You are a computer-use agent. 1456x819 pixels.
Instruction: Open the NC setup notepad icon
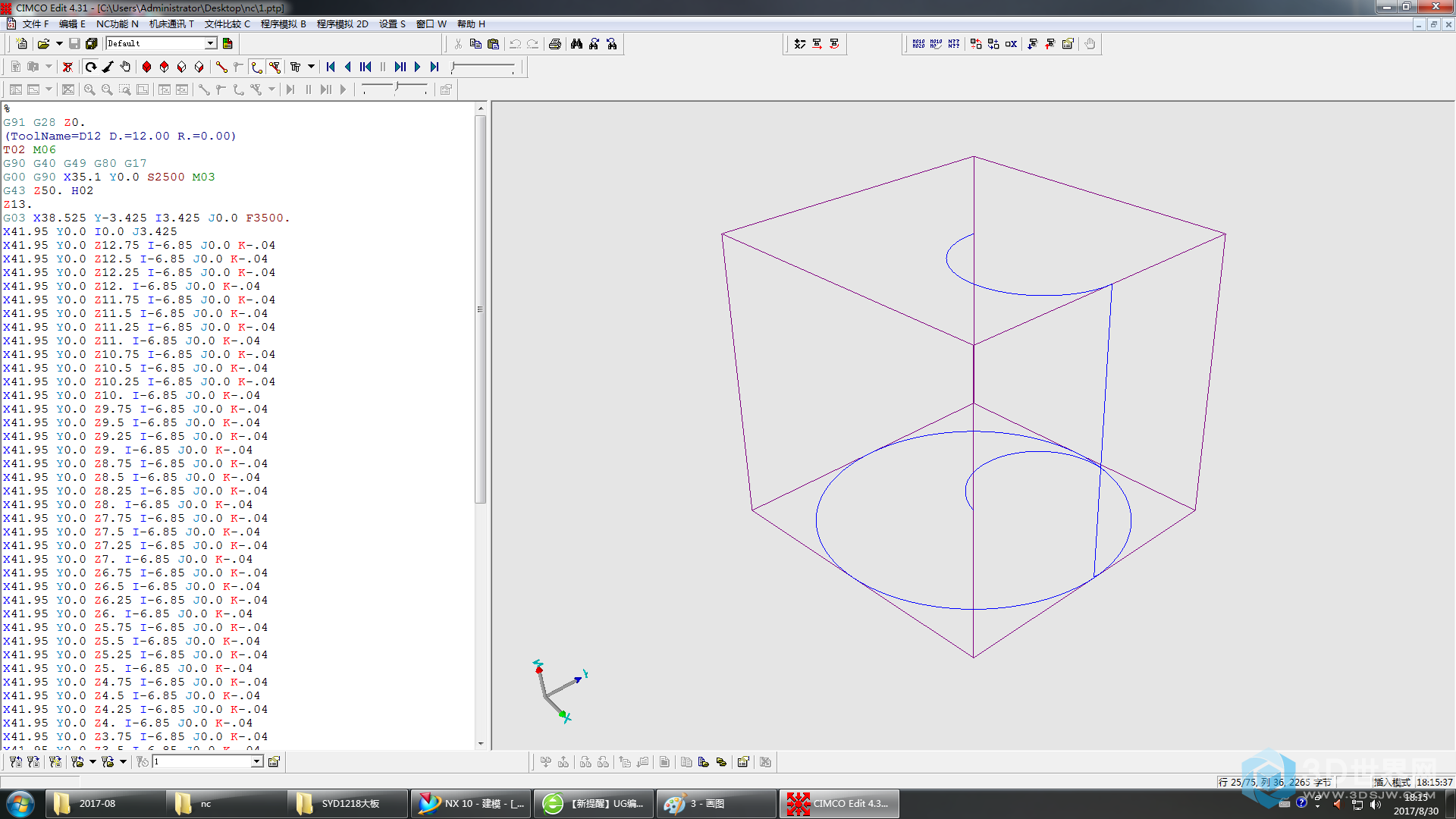point(1068,44)
